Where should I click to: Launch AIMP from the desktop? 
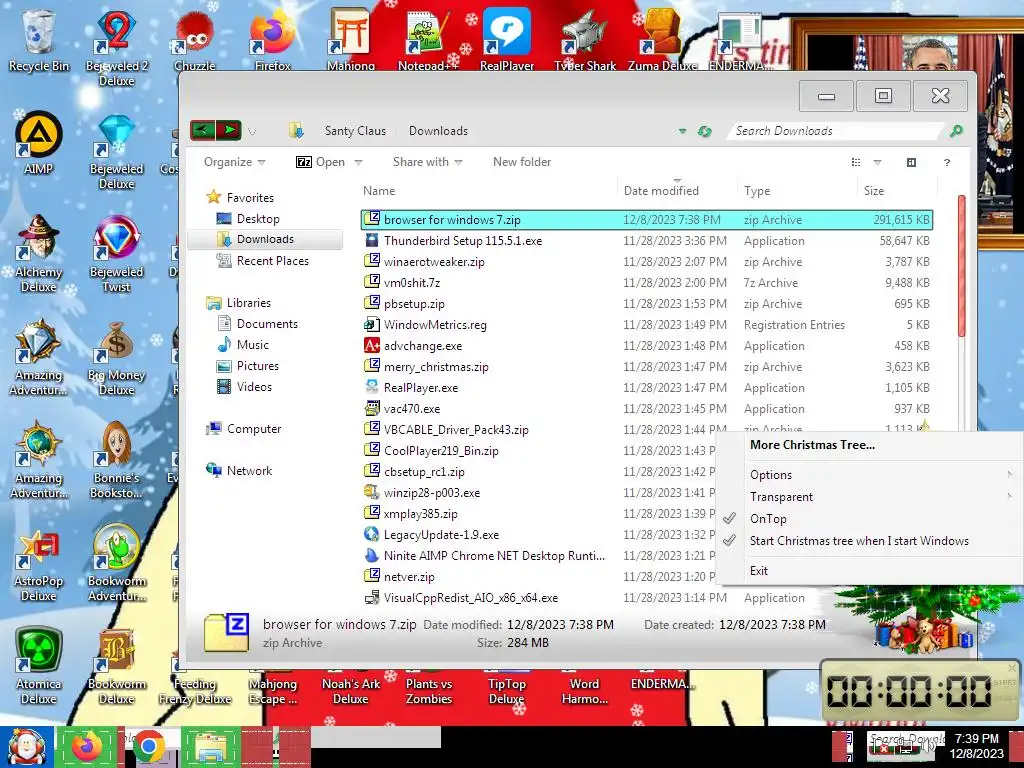pos(39,142)
